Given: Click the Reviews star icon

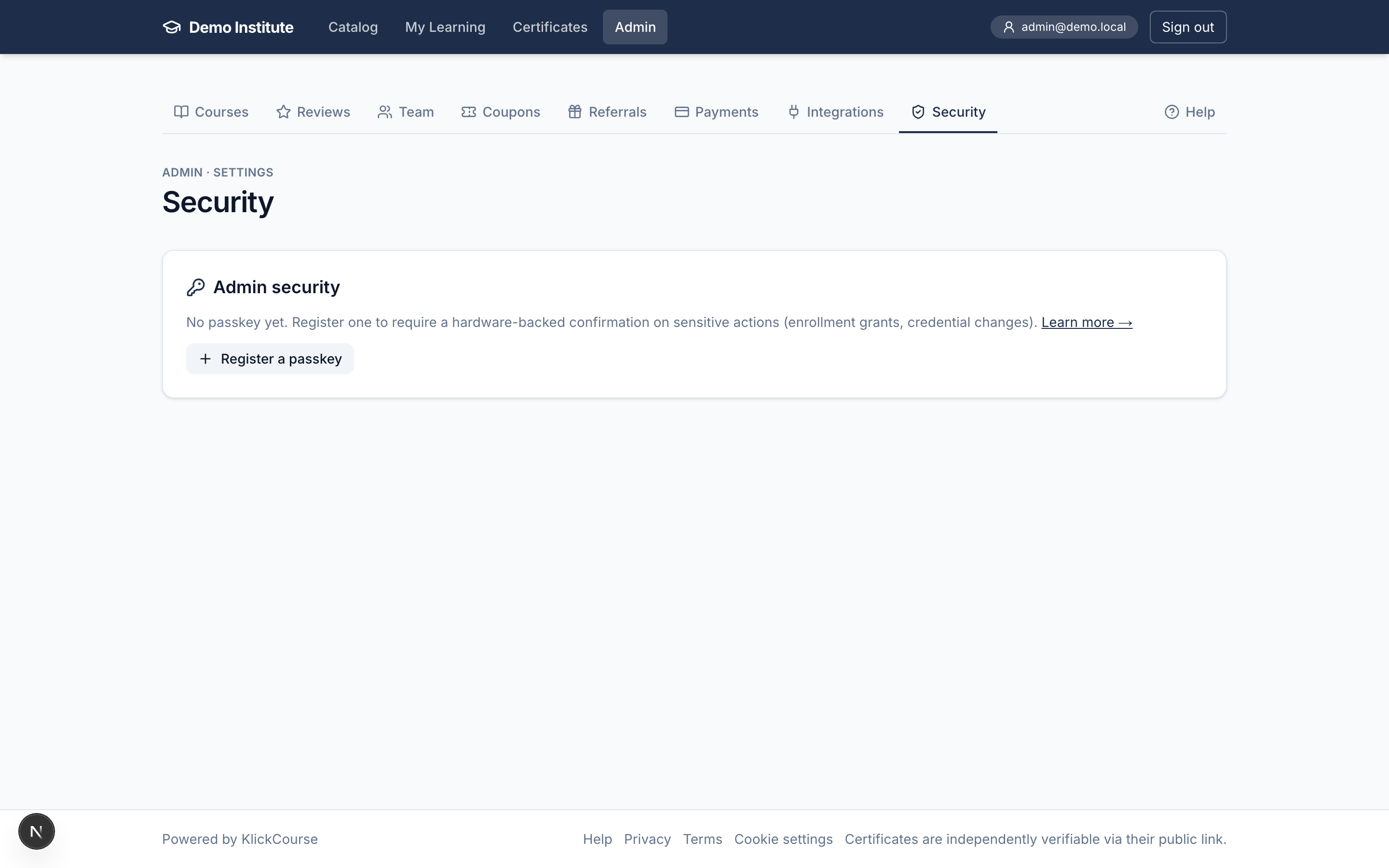Looking at the screenshot, I should coord(283,112).
